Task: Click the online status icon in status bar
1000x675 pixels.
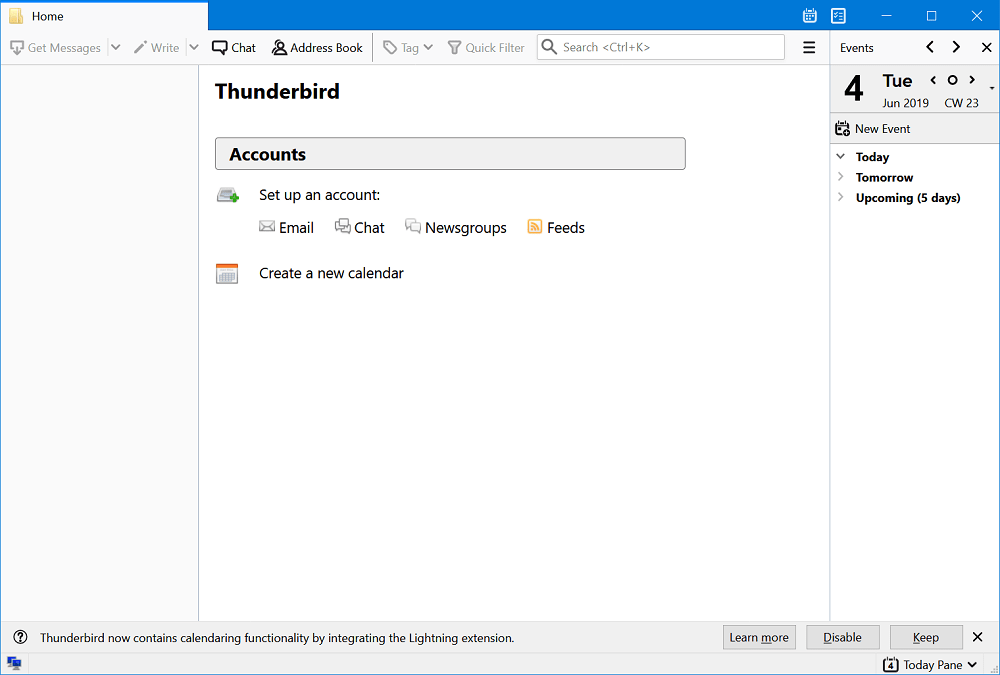Action: point(14,664)
